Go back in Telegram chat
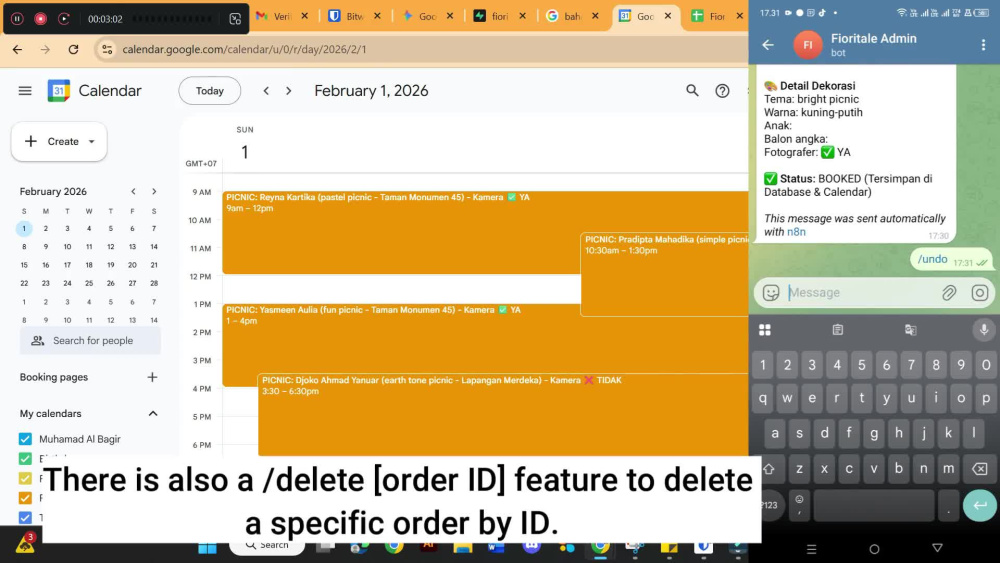 point(768,45)
